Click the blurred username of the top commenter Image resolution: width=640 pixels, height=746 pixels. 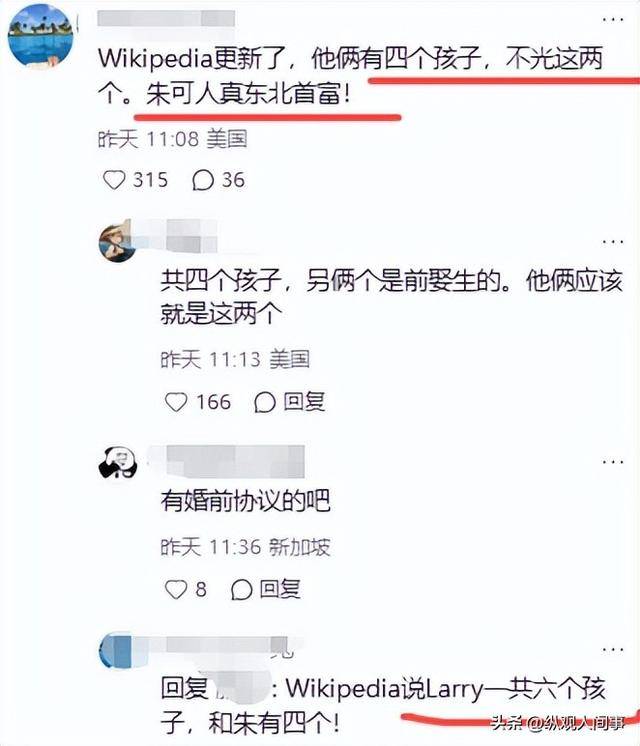click(166, 19)
